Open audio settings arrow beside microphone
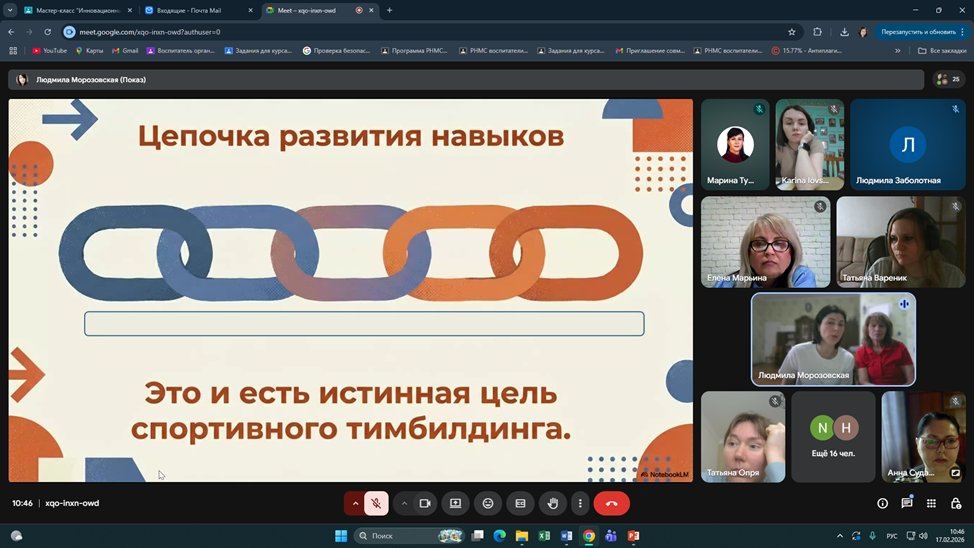The height and width of the screenshot is (548, 974). (x=355, y=503)
